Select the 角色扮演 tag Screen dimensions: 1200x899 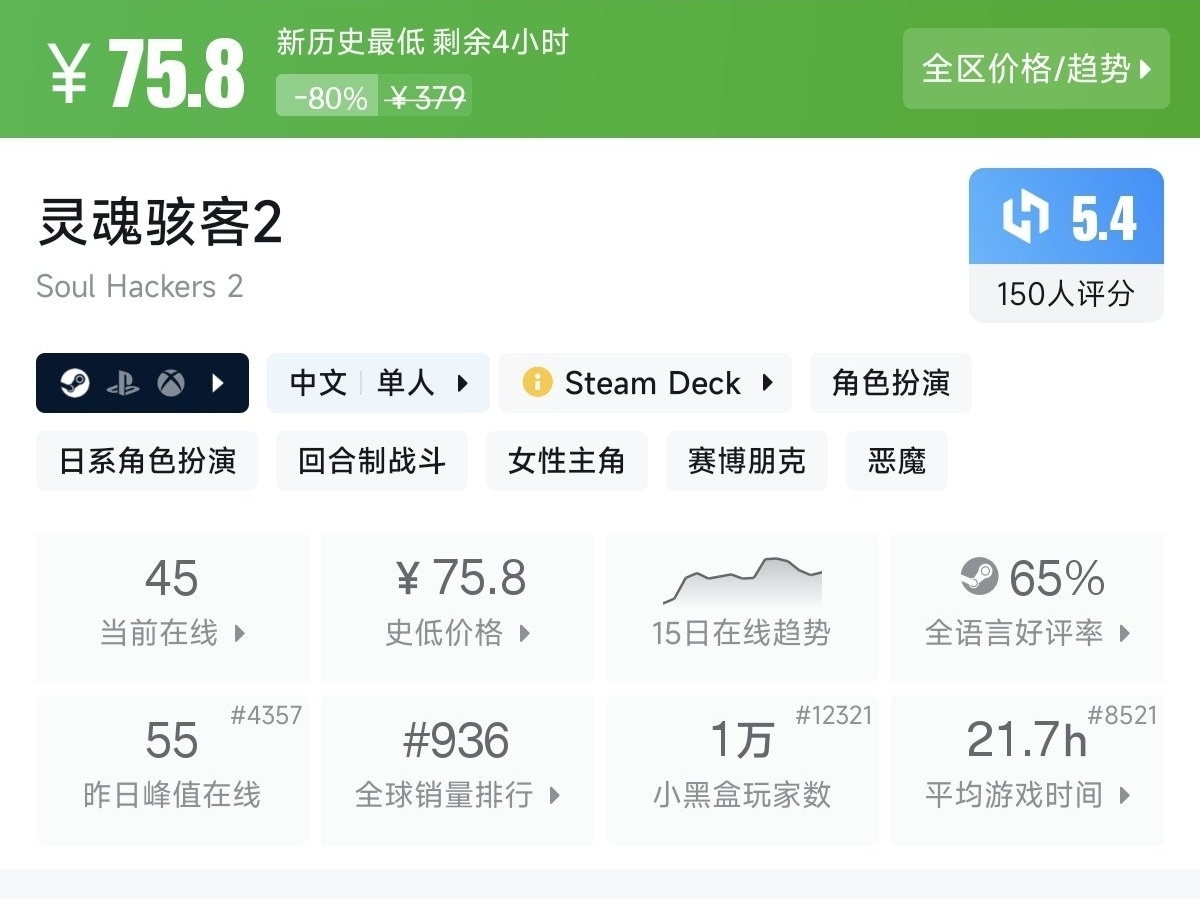point(890,383)
